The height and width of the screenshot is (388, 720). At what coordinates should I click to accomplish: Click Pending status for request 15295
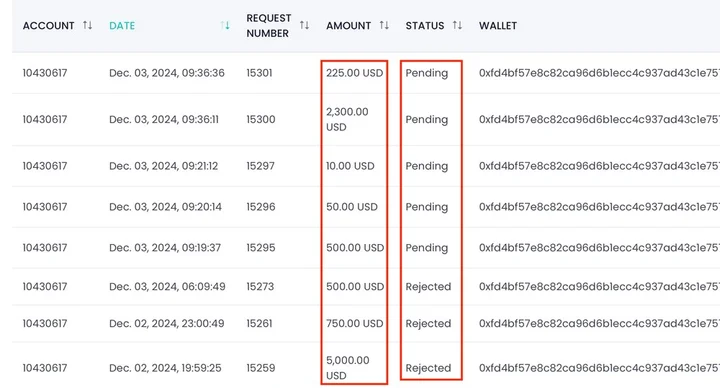pyautogui.click(x=426, y=247)
